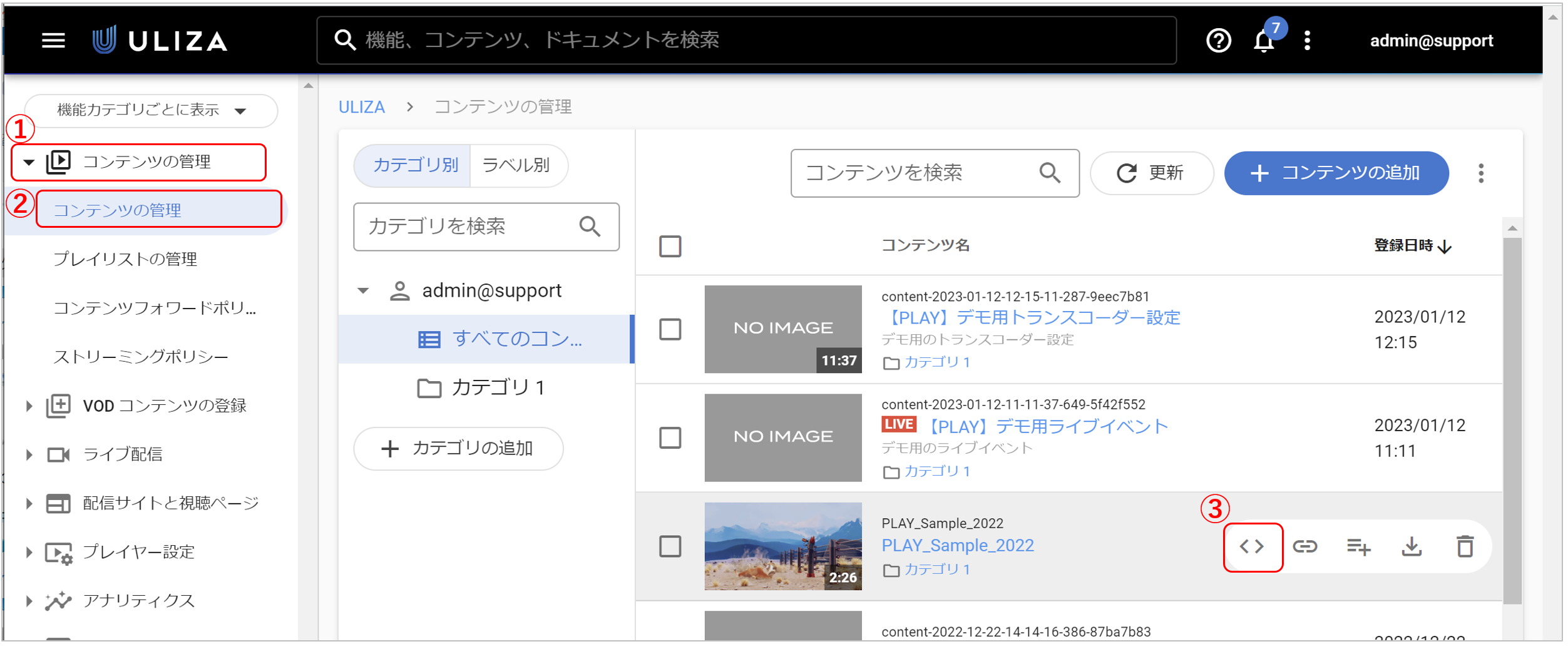The image size is (1568, 649).
Task: Open the hamburger navigation menu
Action: click(53, 41)
